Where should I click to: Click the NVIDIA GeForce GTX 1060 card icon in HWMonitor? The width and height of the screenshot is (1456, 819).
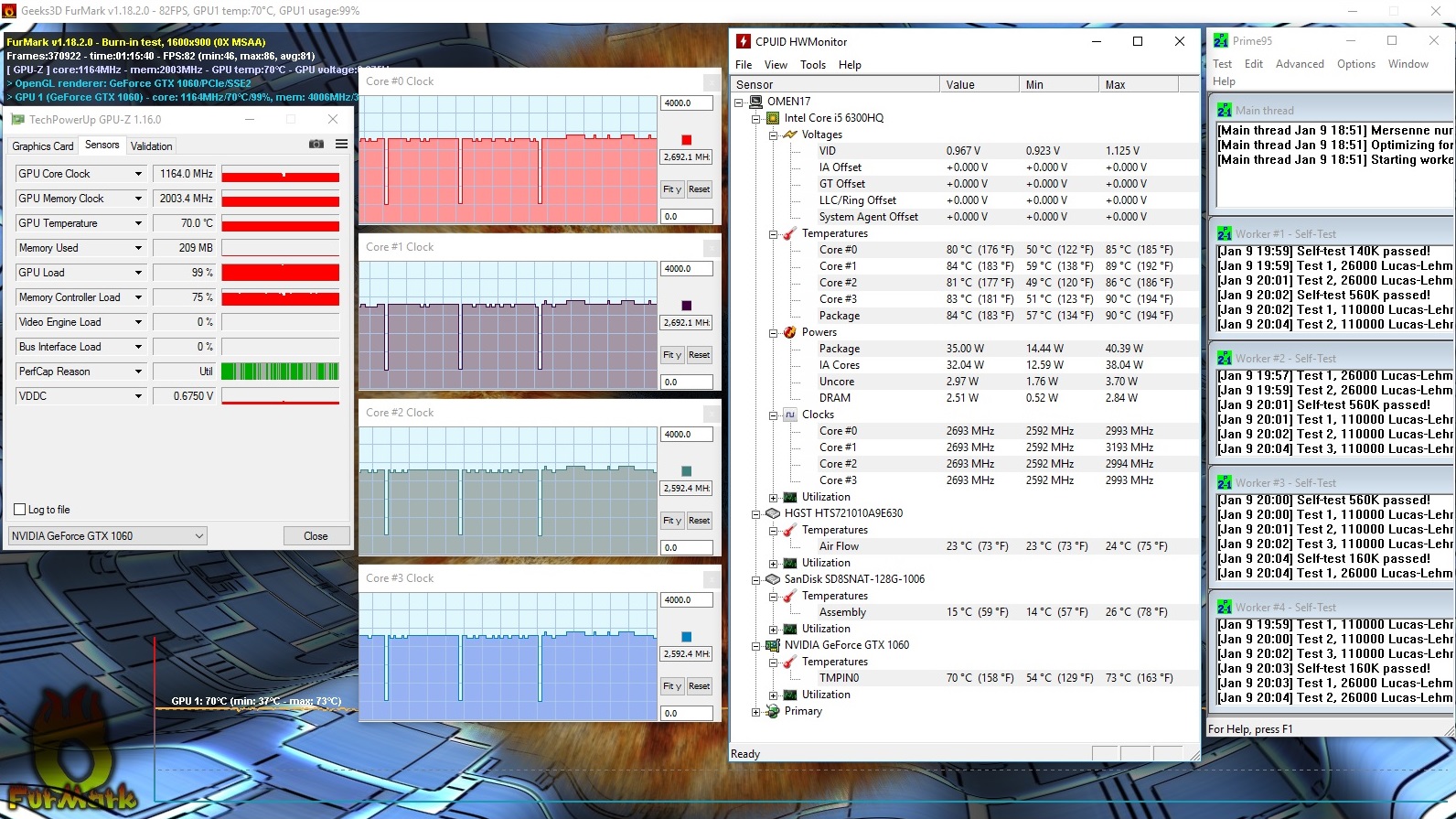pyautogui.click(x=773, y=645)
